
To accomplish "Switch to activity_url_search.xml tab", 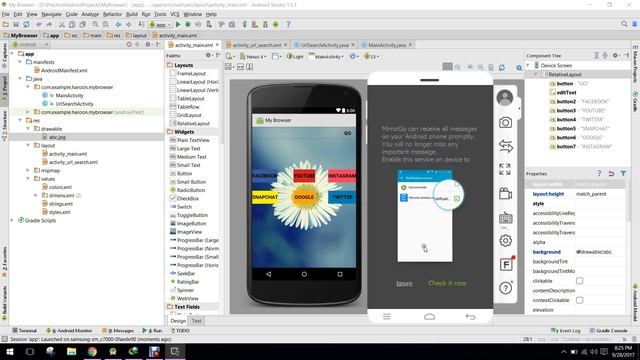I will point(256,45).
